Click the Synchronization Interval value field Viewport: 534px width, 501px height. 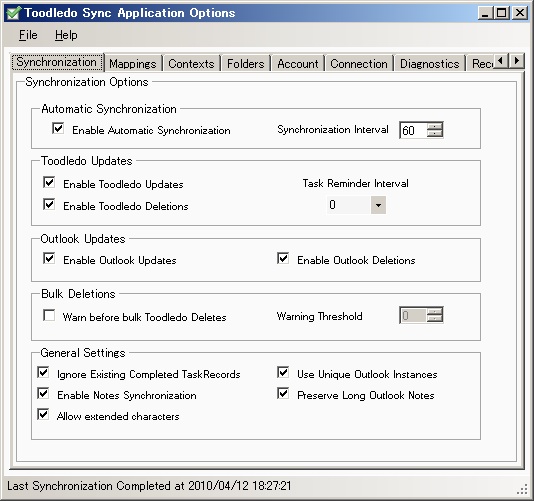click(413, 130)
